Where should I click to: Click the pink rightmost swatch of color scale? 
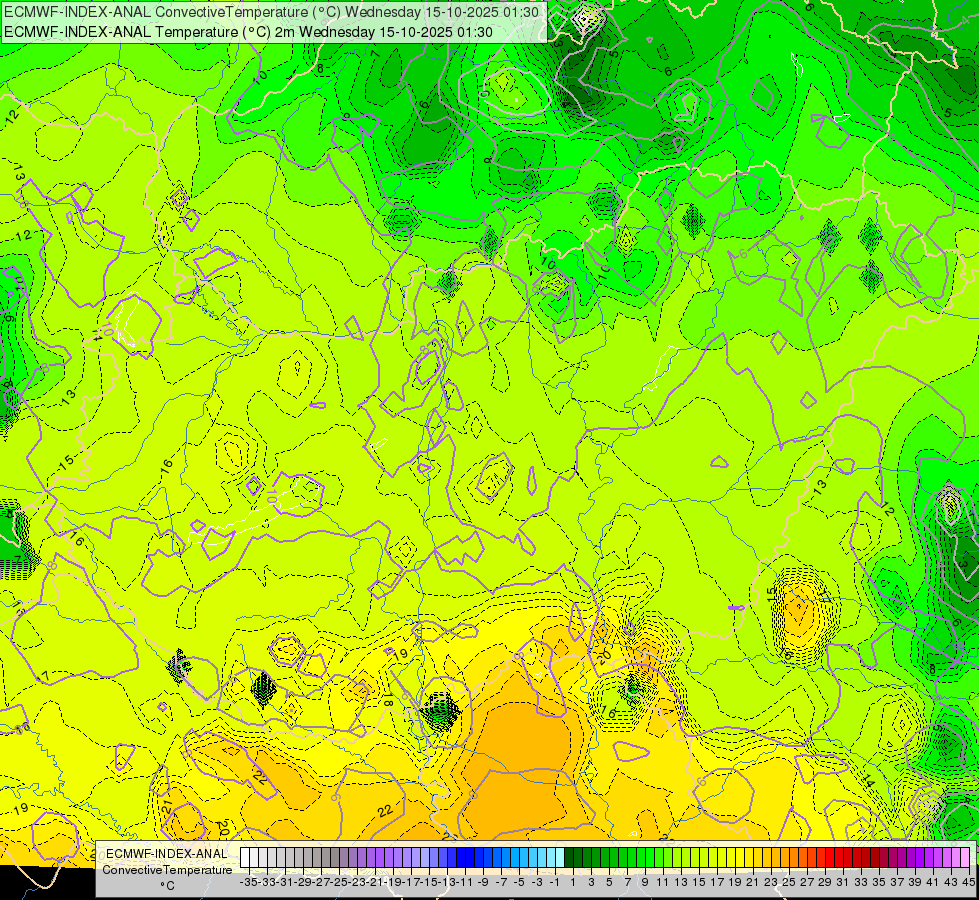click(x=965, y=858)
